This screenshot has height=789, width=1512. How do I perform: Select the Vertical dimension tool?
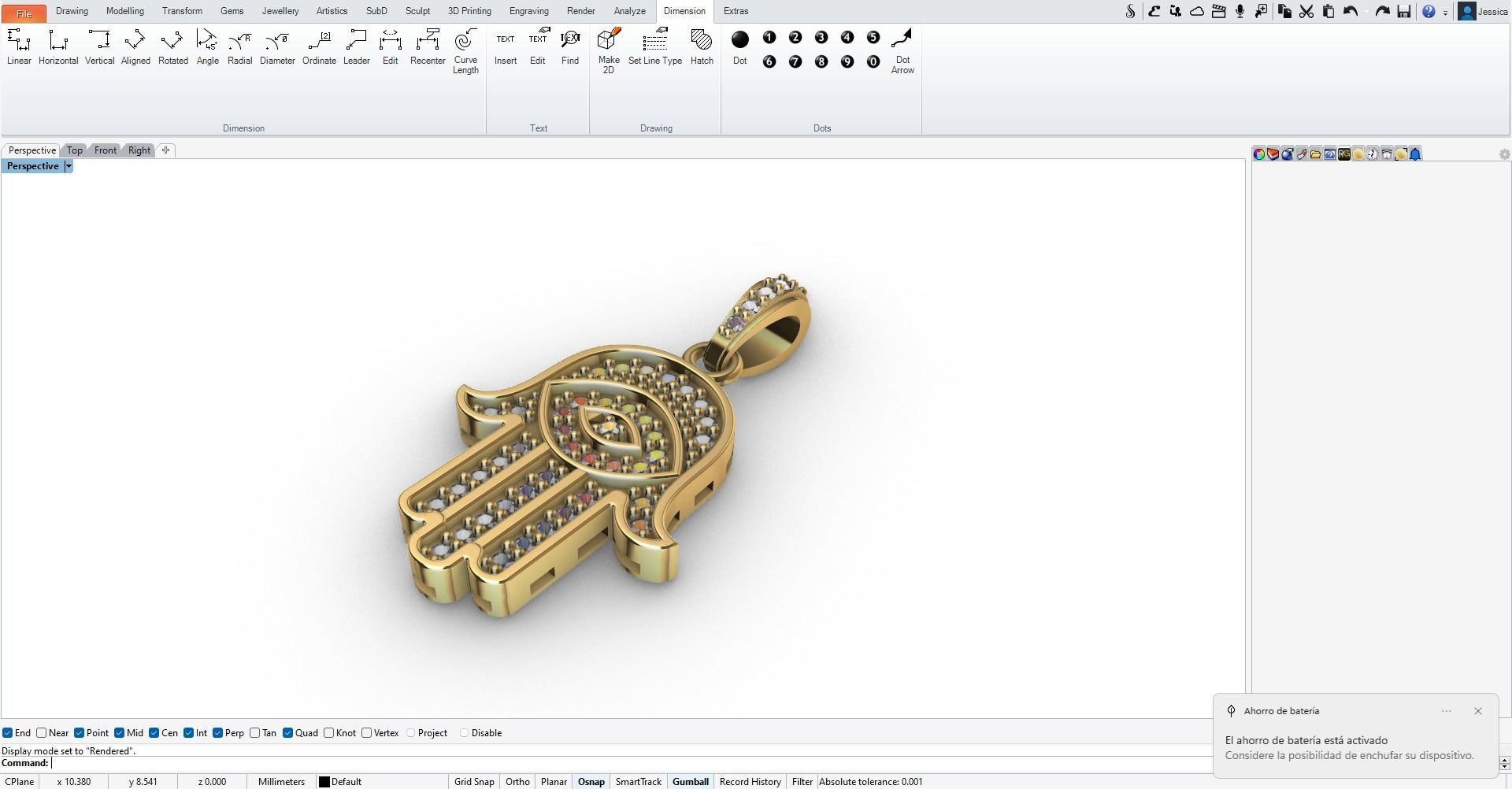point(99,47)
